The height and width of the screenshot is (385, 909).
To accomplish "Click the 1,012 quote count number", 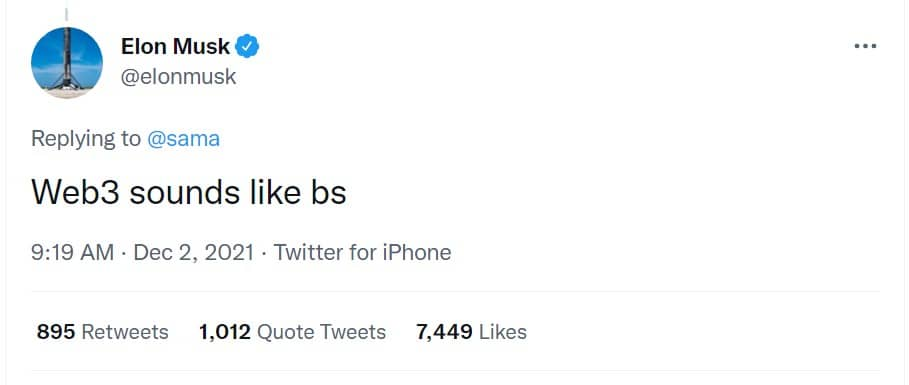I will (x=225, y=332).
